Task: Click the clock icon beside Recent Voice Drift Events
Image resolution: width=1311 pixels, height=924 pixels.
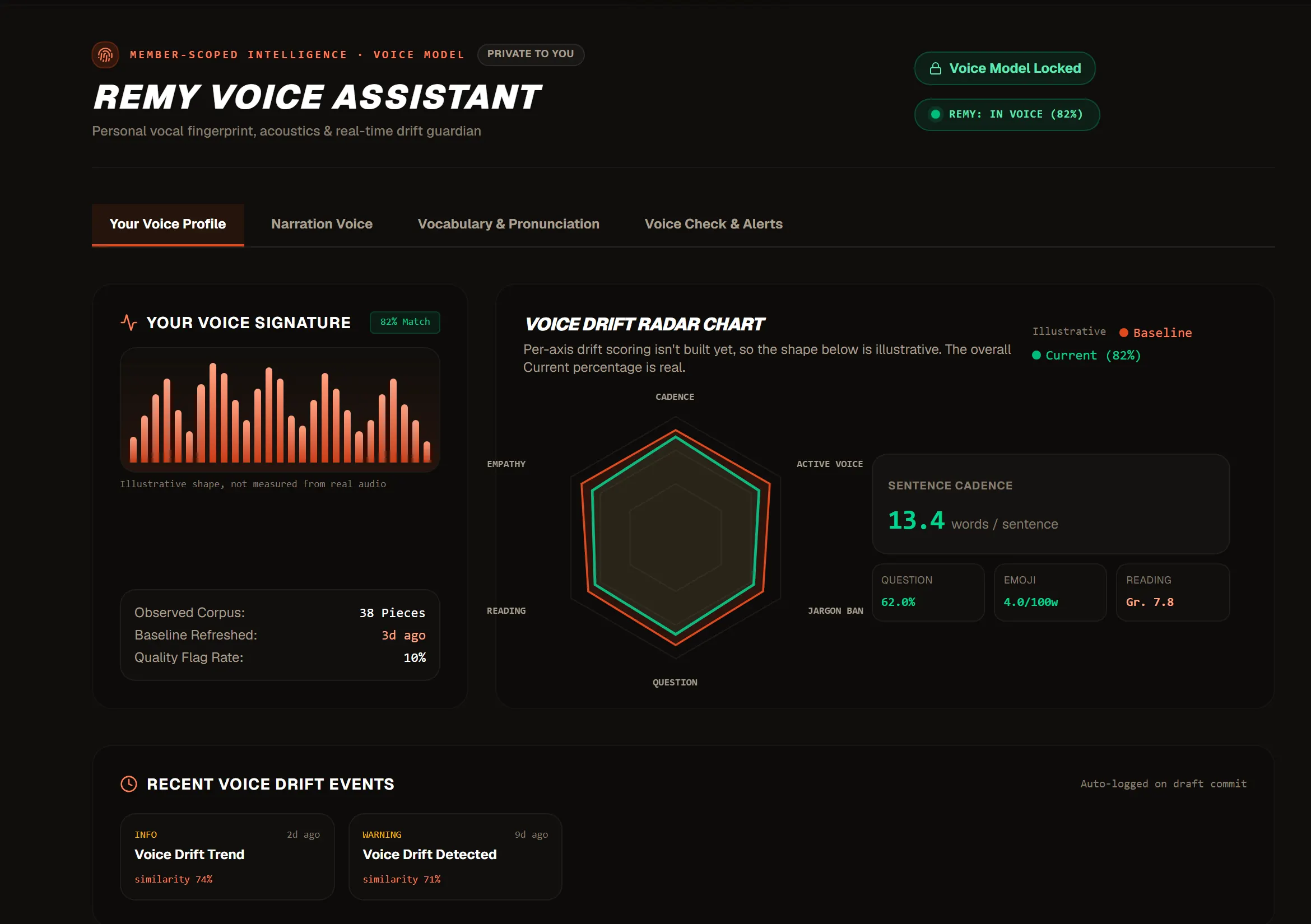Action: pos(129,783)
